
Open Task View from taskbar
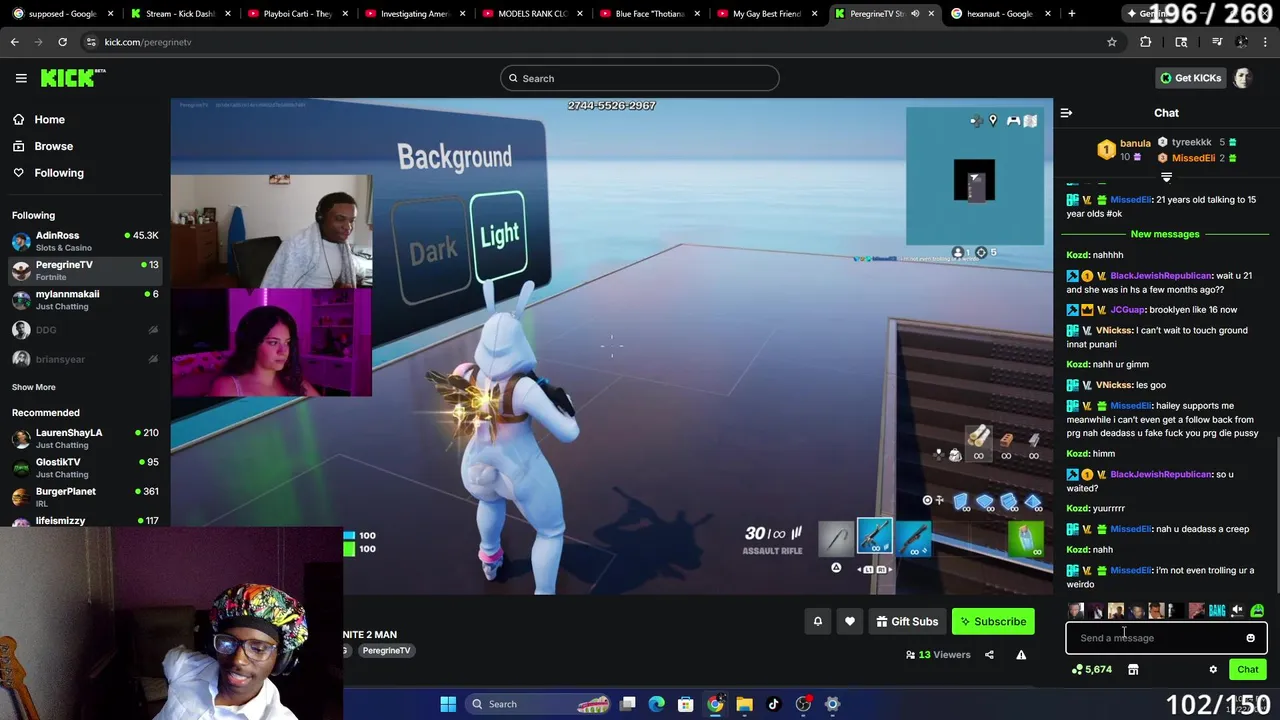coord(628,704)
